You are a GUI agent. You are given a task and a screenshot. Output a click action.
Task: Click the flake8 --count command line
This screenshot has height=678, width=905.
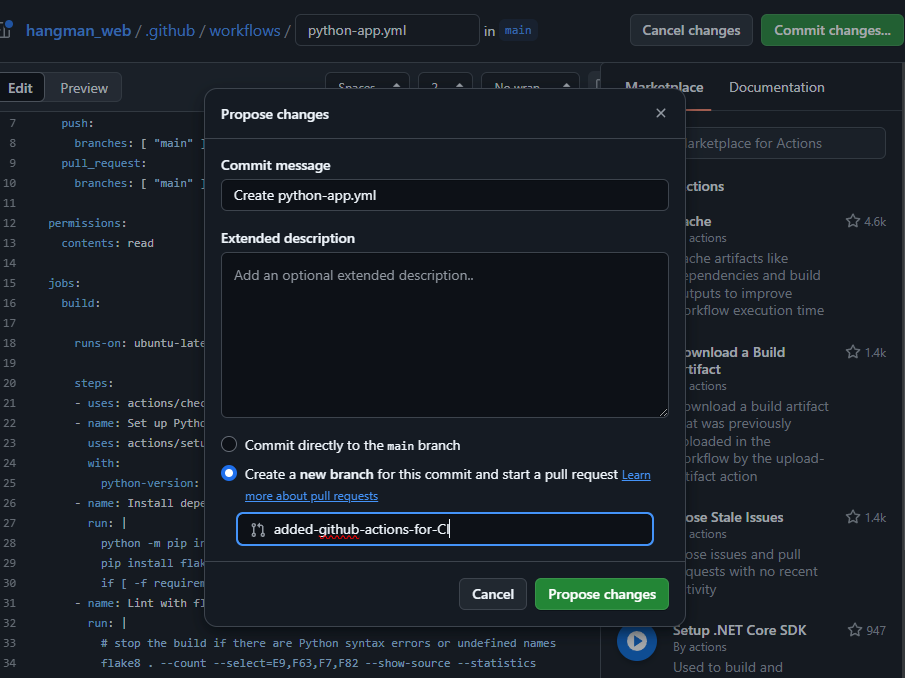point(319,663)
